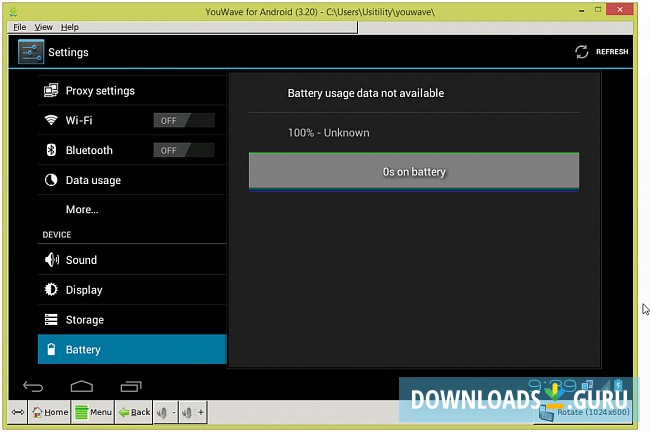This screenshot has height=432, width=650.
Task: Maximize the YouWave window
Action: coord(598,9)
